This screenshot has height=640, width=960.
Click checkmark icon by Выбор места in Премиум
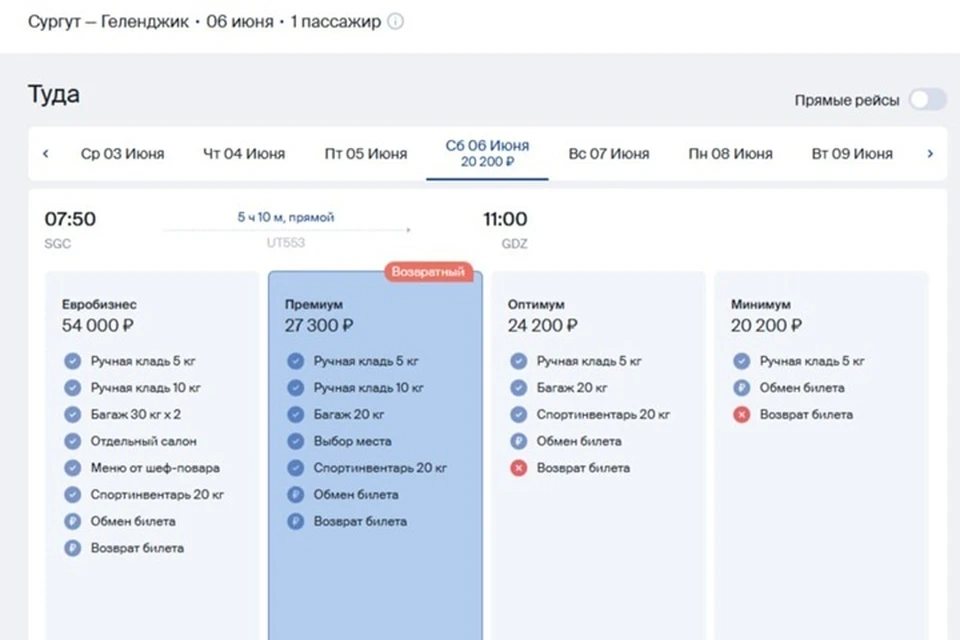(x=295, y=441)
